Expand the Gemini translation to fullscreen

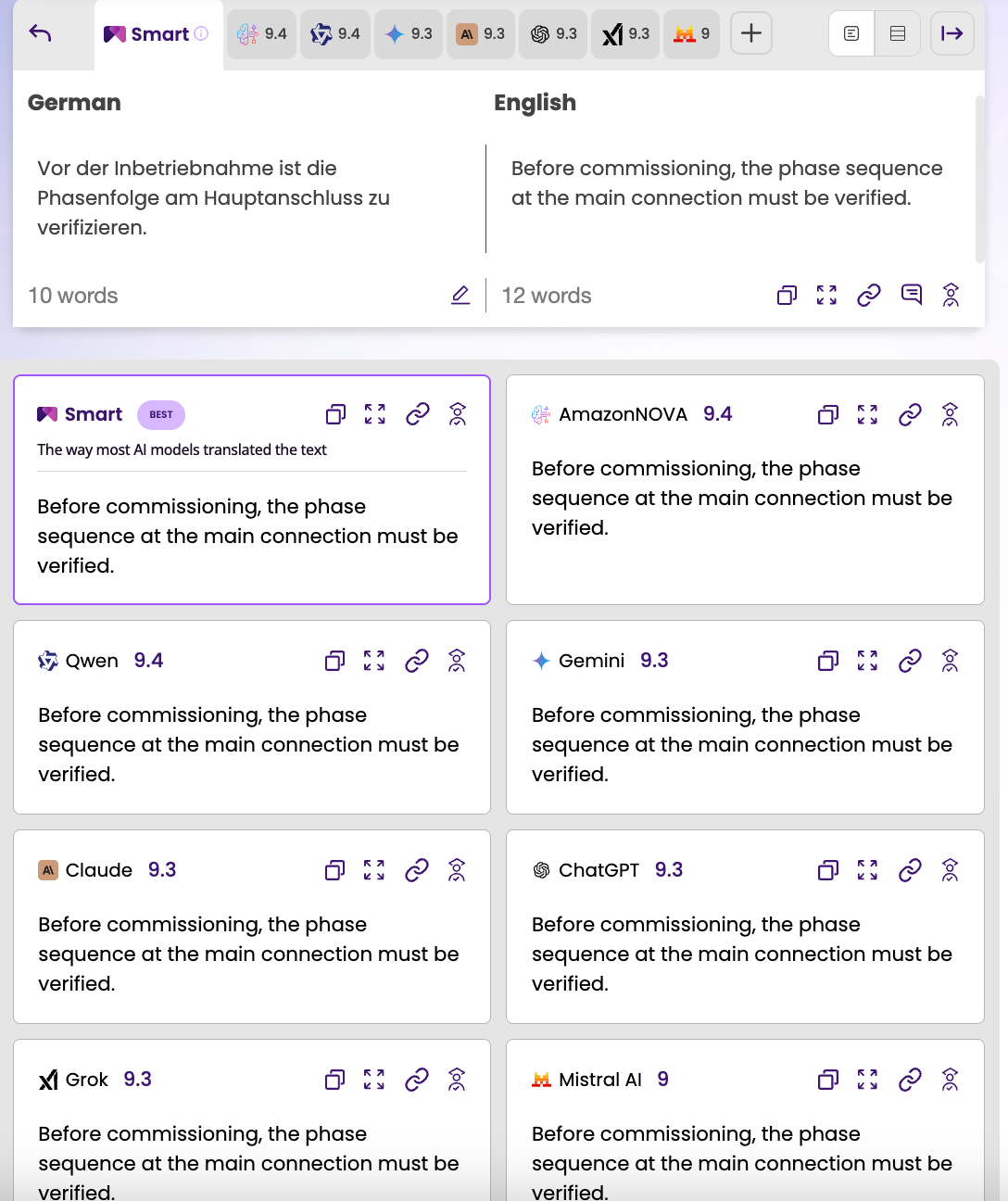[867, 661]
